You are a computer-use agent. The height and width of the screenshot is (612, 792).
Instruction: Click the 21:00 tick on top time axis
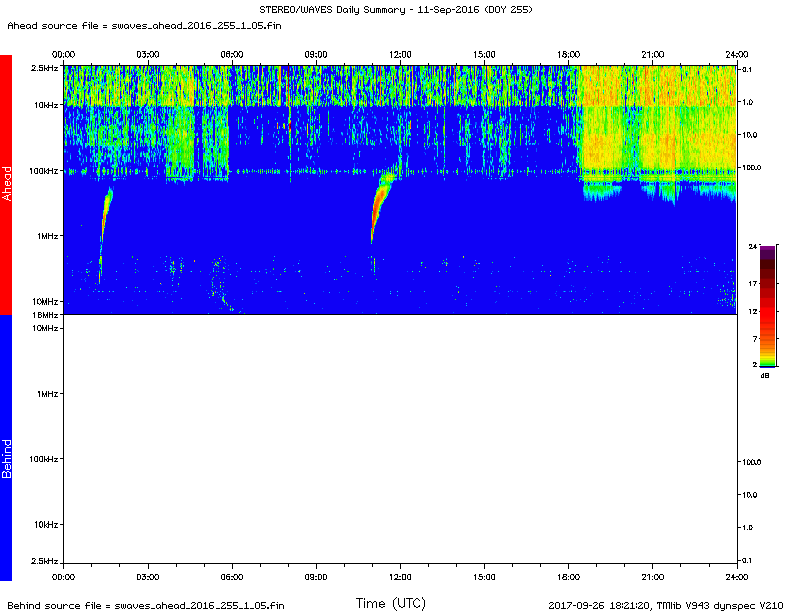[x=653, y=54]
